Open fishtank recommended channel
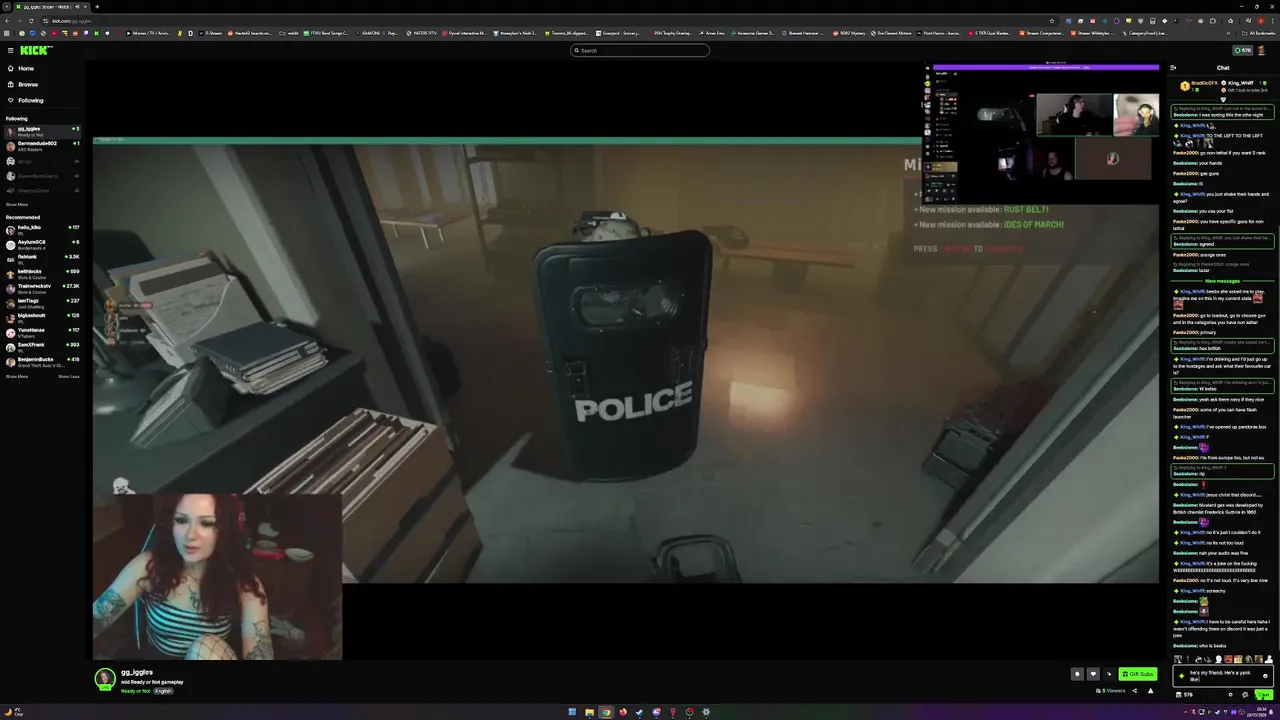 42,258
